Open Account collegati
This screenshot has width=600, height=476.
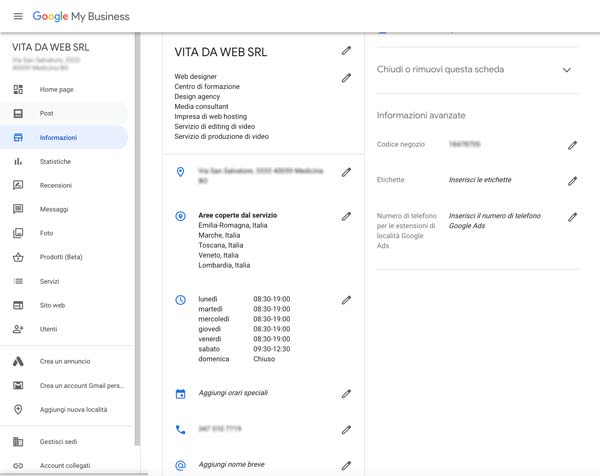coord(65,466)
